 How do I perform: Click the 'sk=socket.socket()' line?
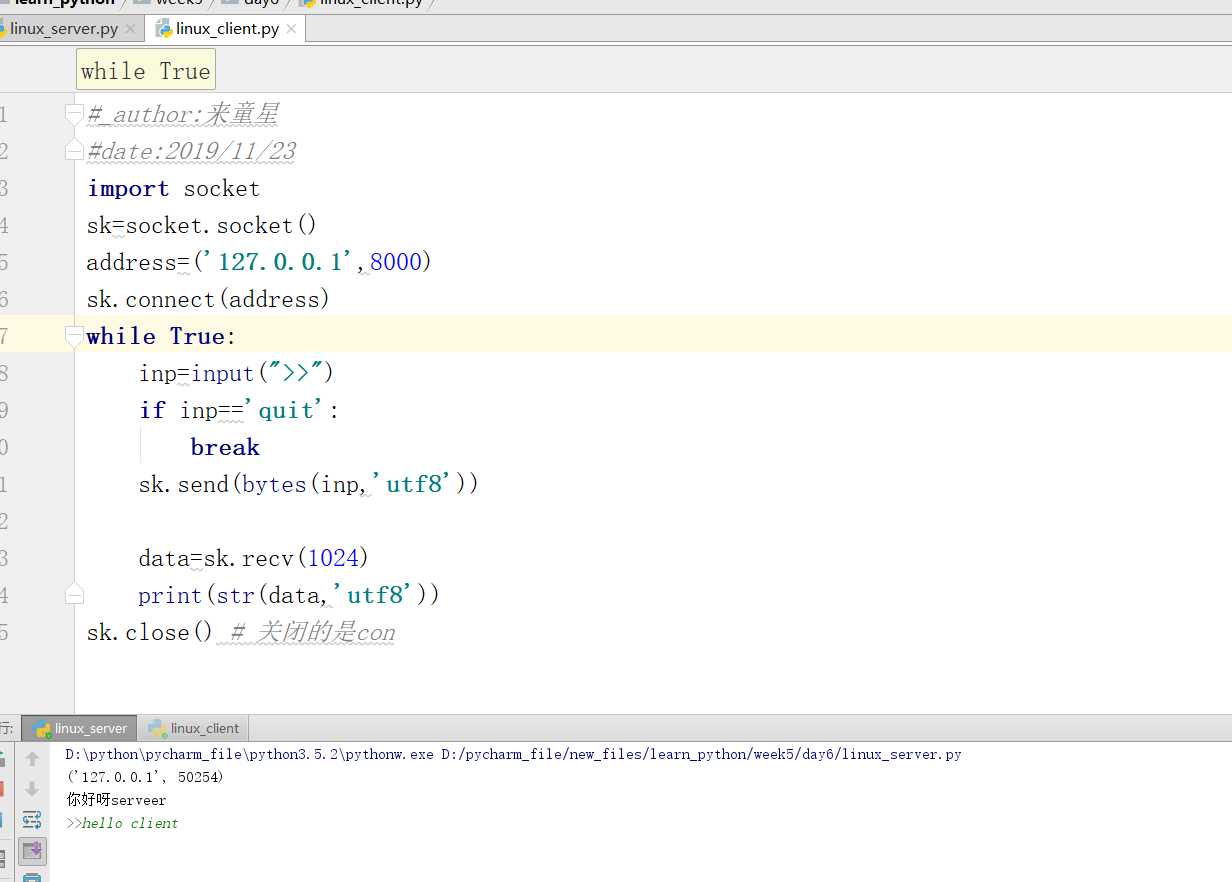pos(202,226)
